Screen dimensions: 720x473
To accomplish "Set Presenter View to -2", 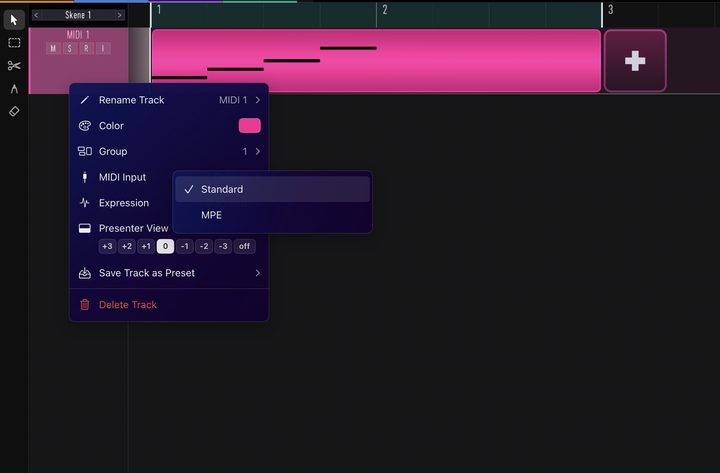I will point(204,247).
